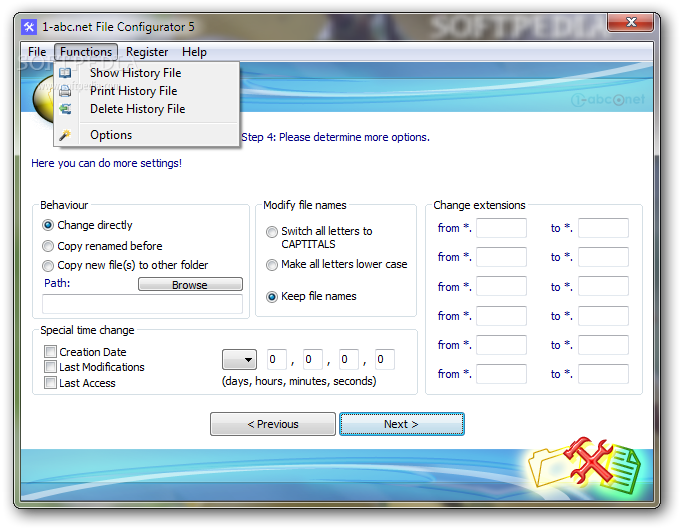Click the third row 'from *.' extension field
Viewport: 681px width, 529px height.
click(501, 287)
